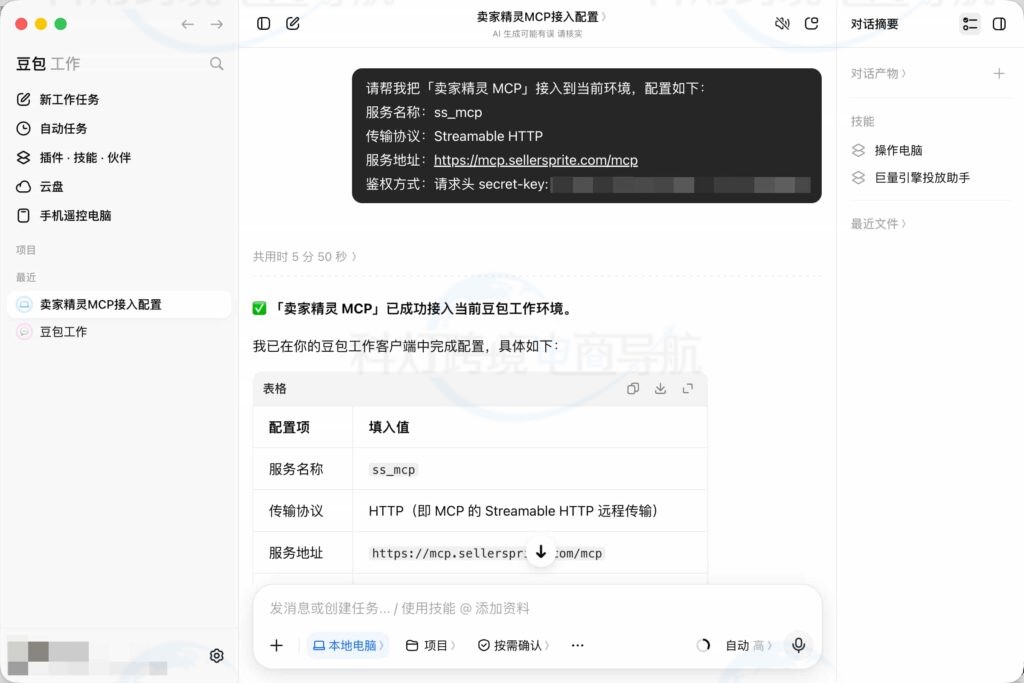The width and height of the screenshot is (1024, 683).
Task: Click the 服务名称 table cell
Action: [302, 469]
